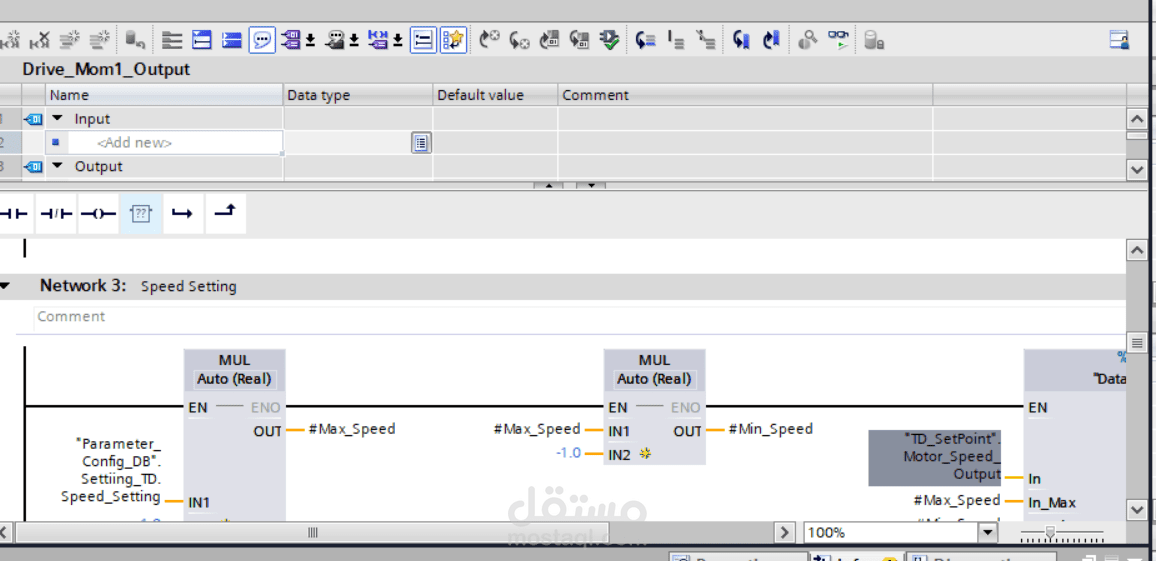Toggle monitoring on/off glasses icon
This screenshot has height=561, width=1156.
(838, 40)
